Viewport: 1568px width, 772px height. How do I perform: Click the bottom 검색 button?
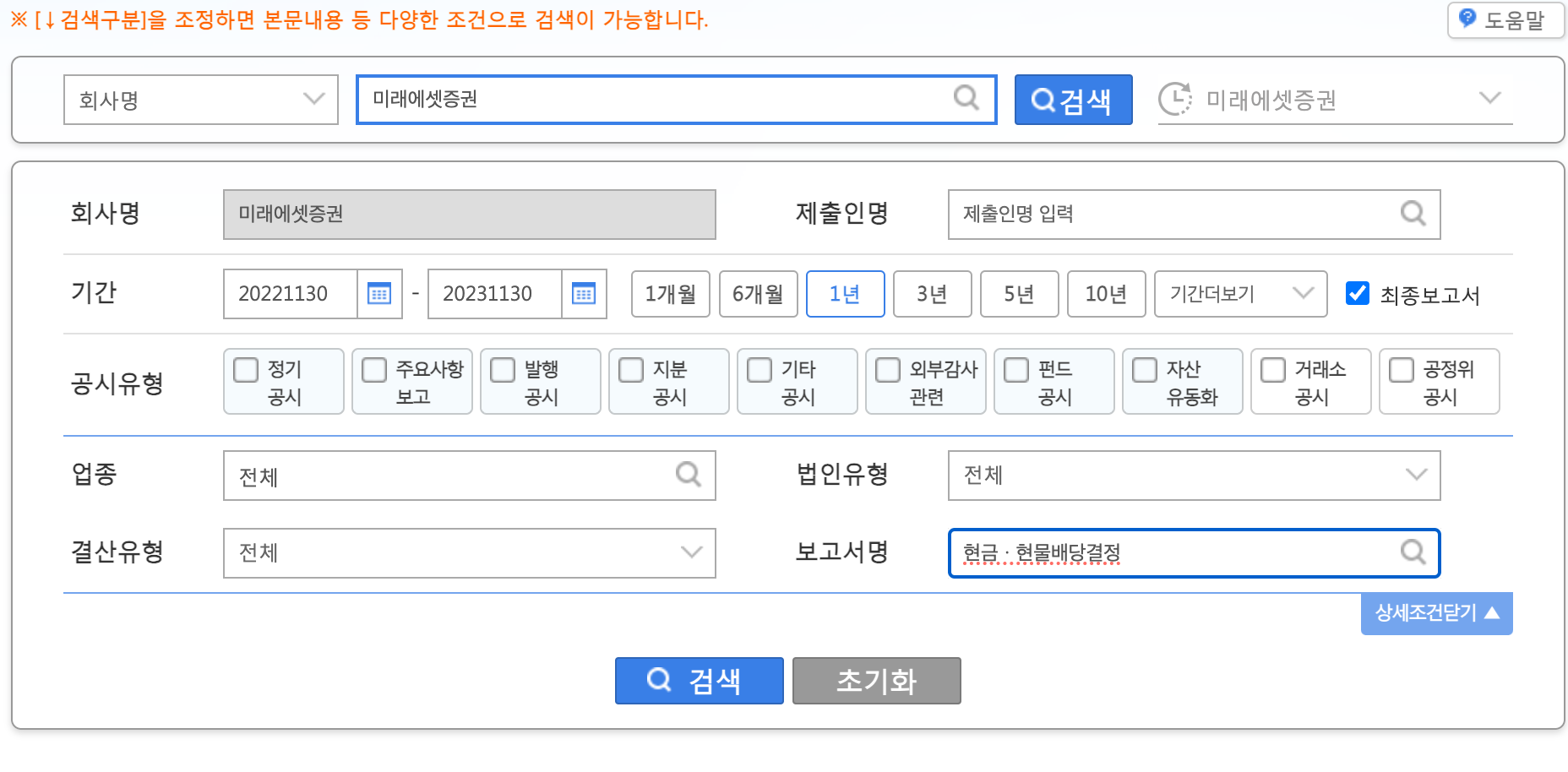(x=699, y=681)
